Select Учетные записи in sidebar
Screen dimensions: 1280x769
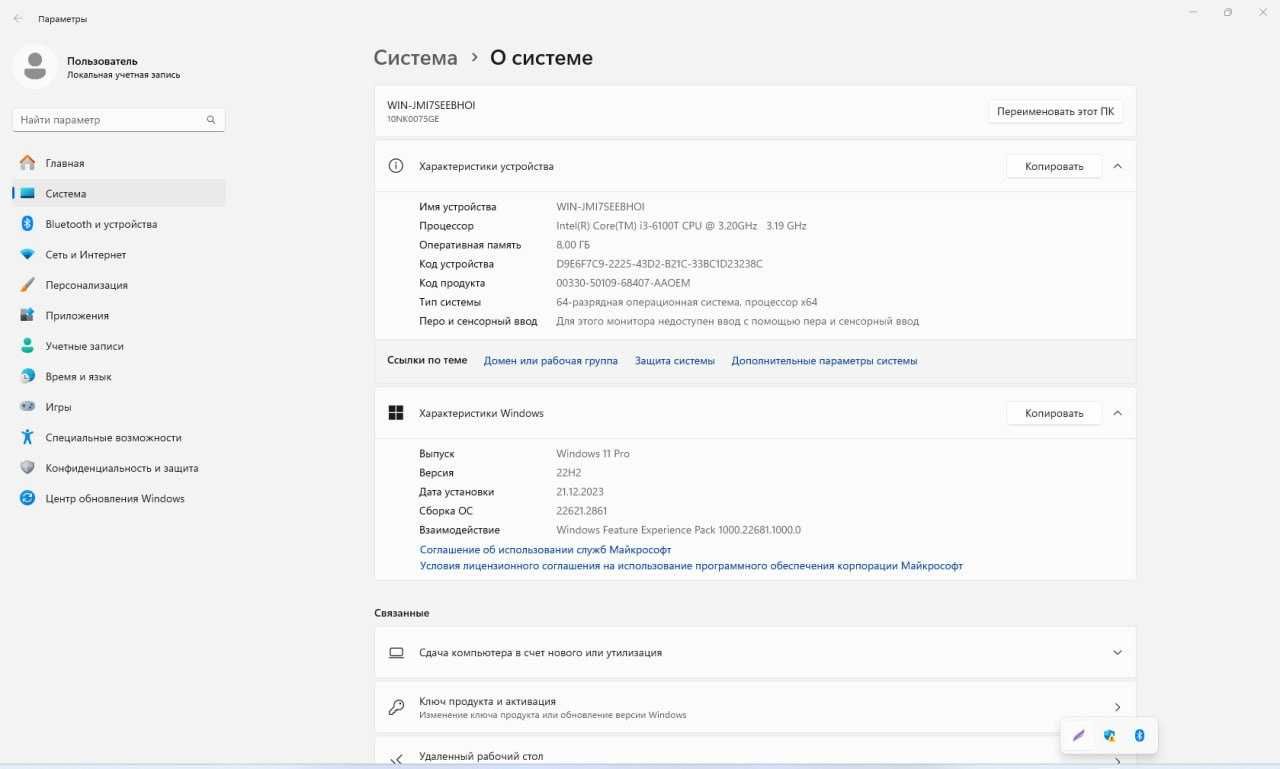[119, 346]
